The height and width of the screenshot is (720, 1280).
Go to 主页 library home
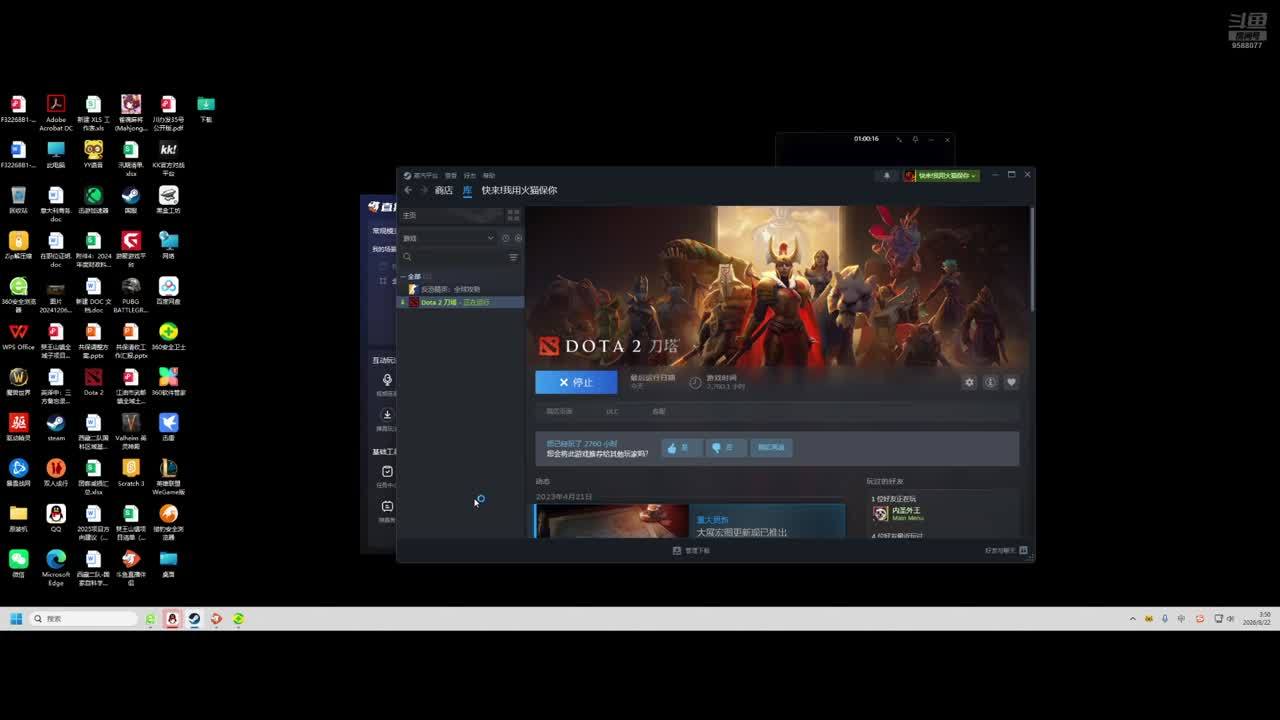point(450,215)
